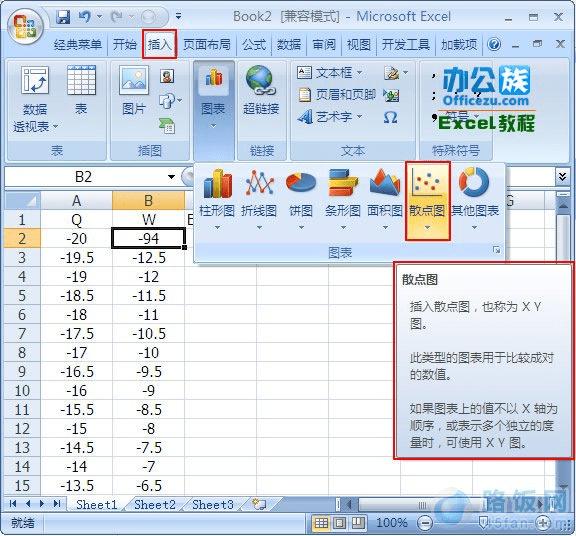This screenshot has height=536, width=576.
Task: Switch to Page Break Preview in status bar
Action: (358, 523)
